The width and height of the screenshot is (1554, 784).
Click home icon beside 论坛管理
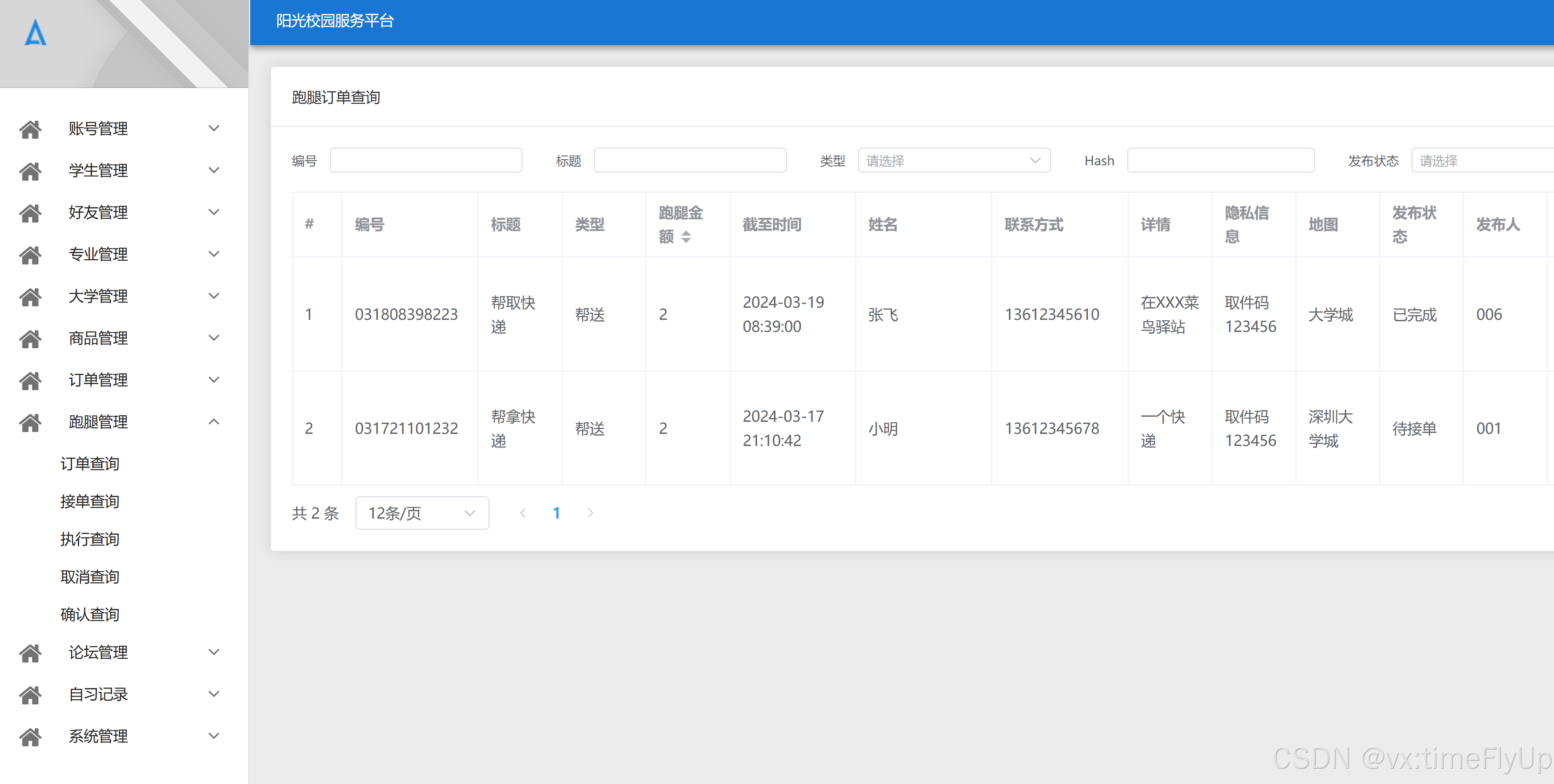tap(30, 653)
